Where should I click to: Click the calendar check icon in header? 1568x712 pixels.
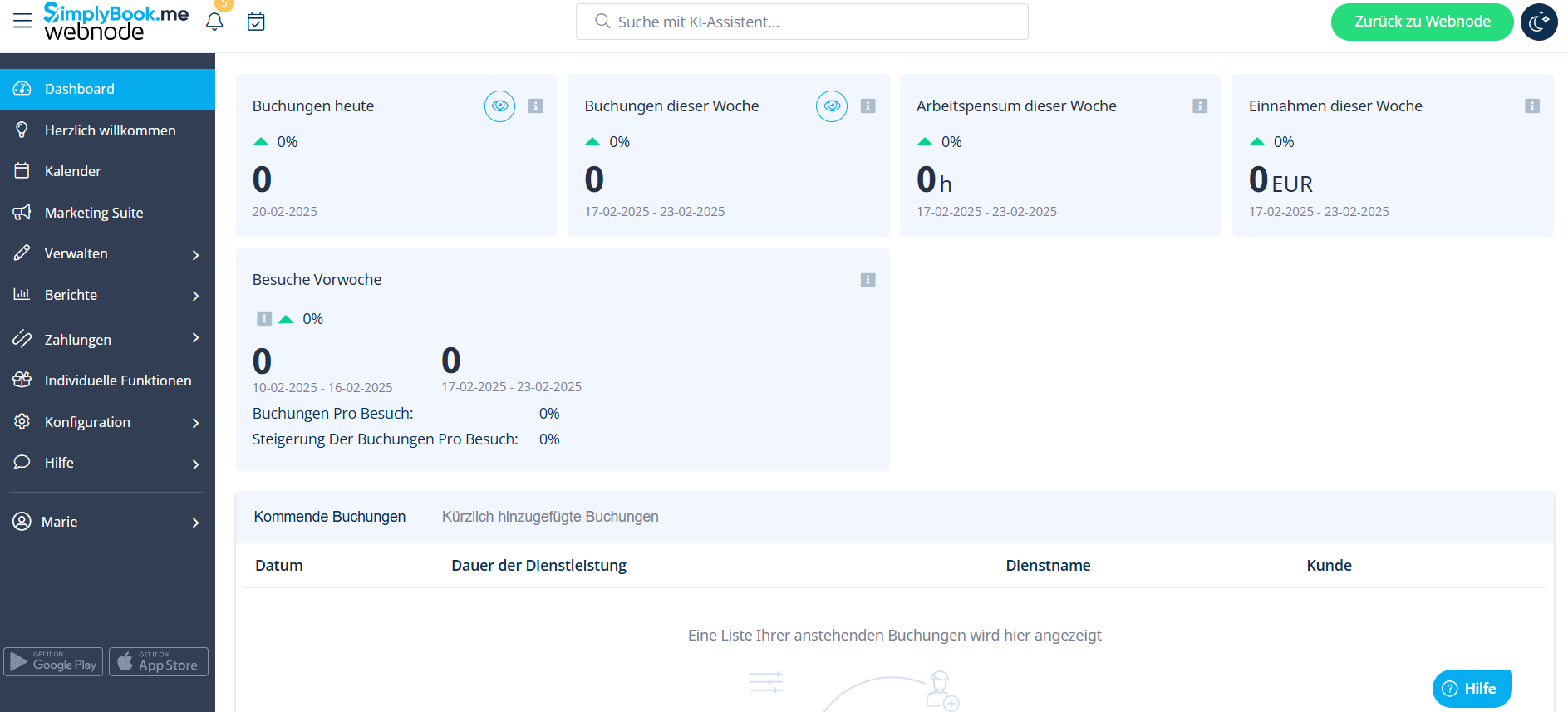[256, 22]
